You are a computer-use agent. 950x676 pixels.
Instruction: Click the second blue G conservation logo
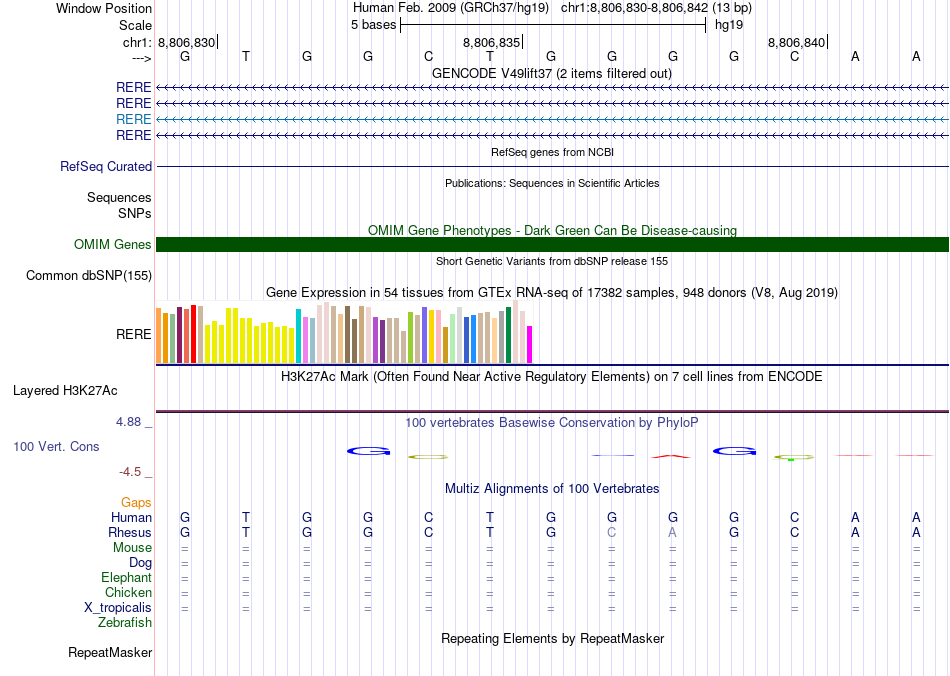pyautogui.click(x=734, y=452)
